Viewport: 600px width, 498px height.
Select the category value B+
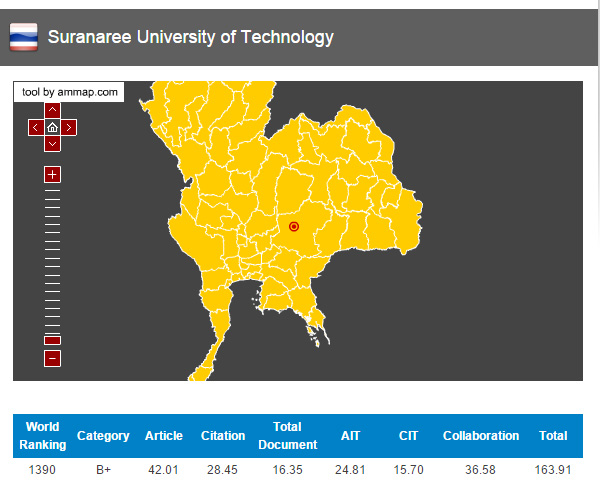click(103, 470)
